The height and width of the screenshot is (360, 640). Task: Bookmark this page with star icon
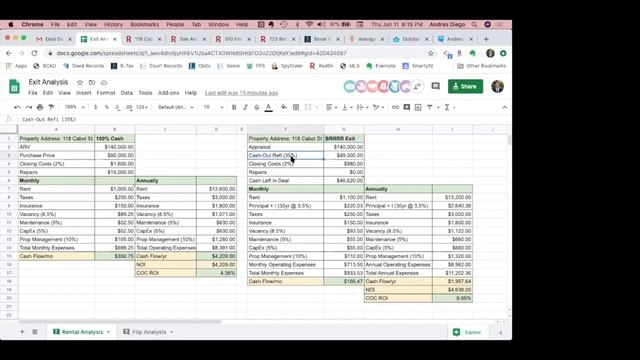[x=431, y=53]
